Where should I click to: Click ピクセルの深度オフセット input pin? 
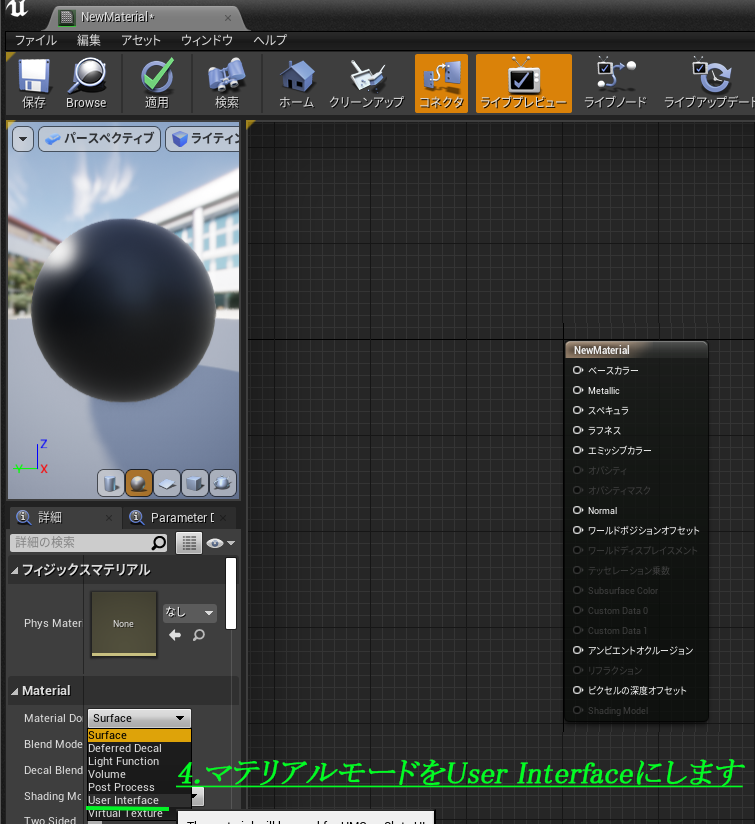point(578,690)
